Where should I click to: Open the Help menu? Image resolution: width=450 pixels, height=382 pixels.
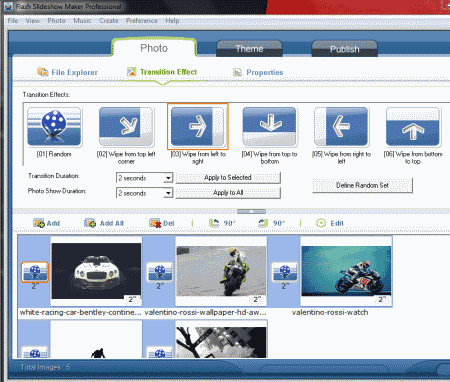point(172,21)
